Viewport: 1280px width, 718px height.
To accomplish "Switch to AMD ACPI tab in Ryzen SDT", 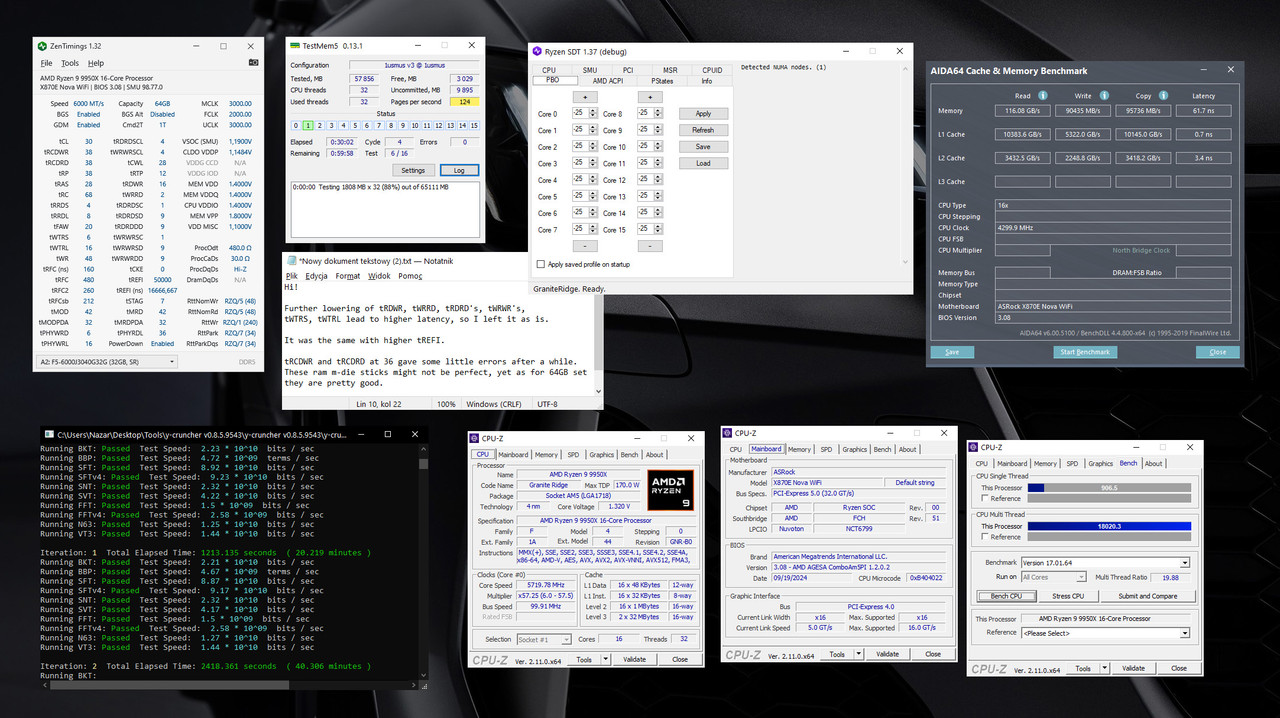I will pyautogui.click(x=608, y=81).
